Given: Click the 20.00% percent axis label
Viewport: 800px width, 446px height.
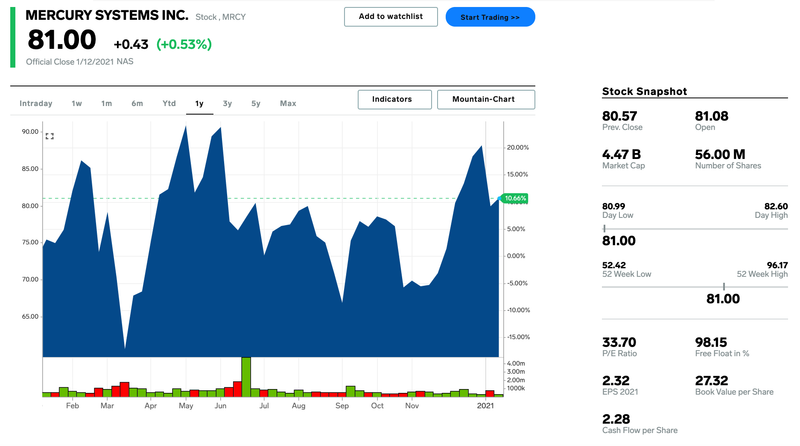Looking at the screenshot, I should 517,147.
